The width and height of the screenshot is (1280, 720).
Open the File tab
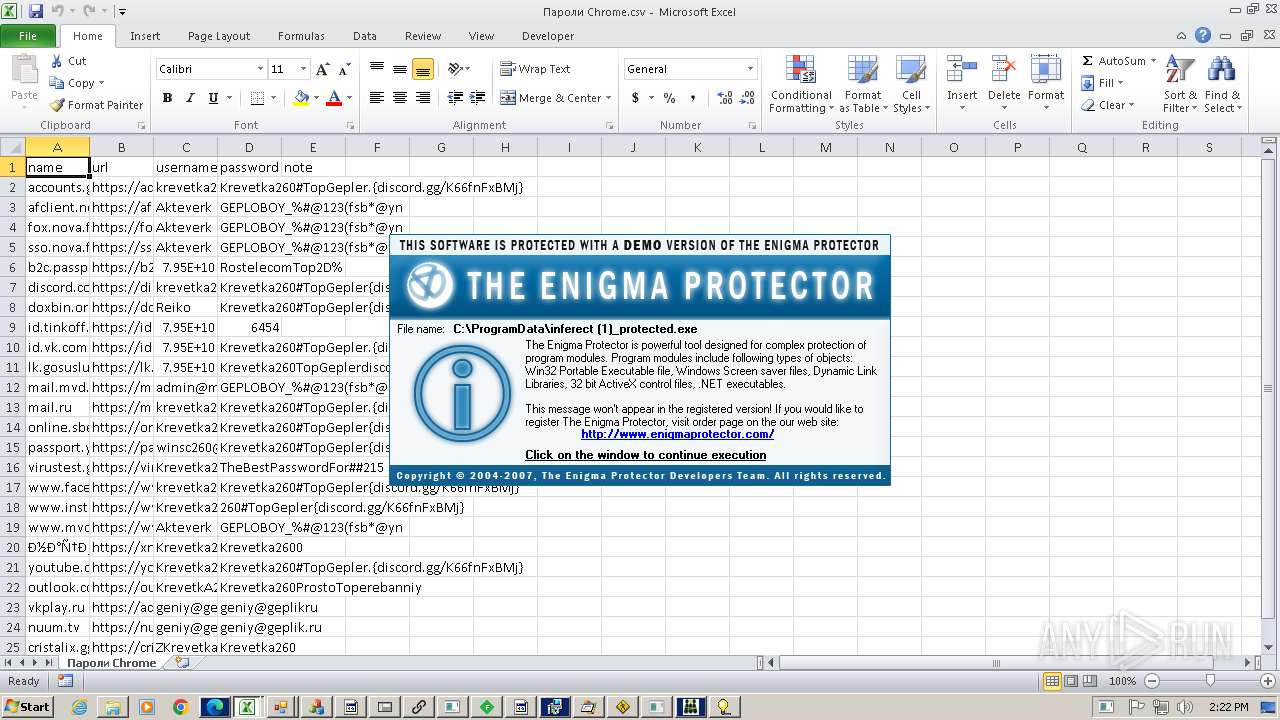click(28, 36)
